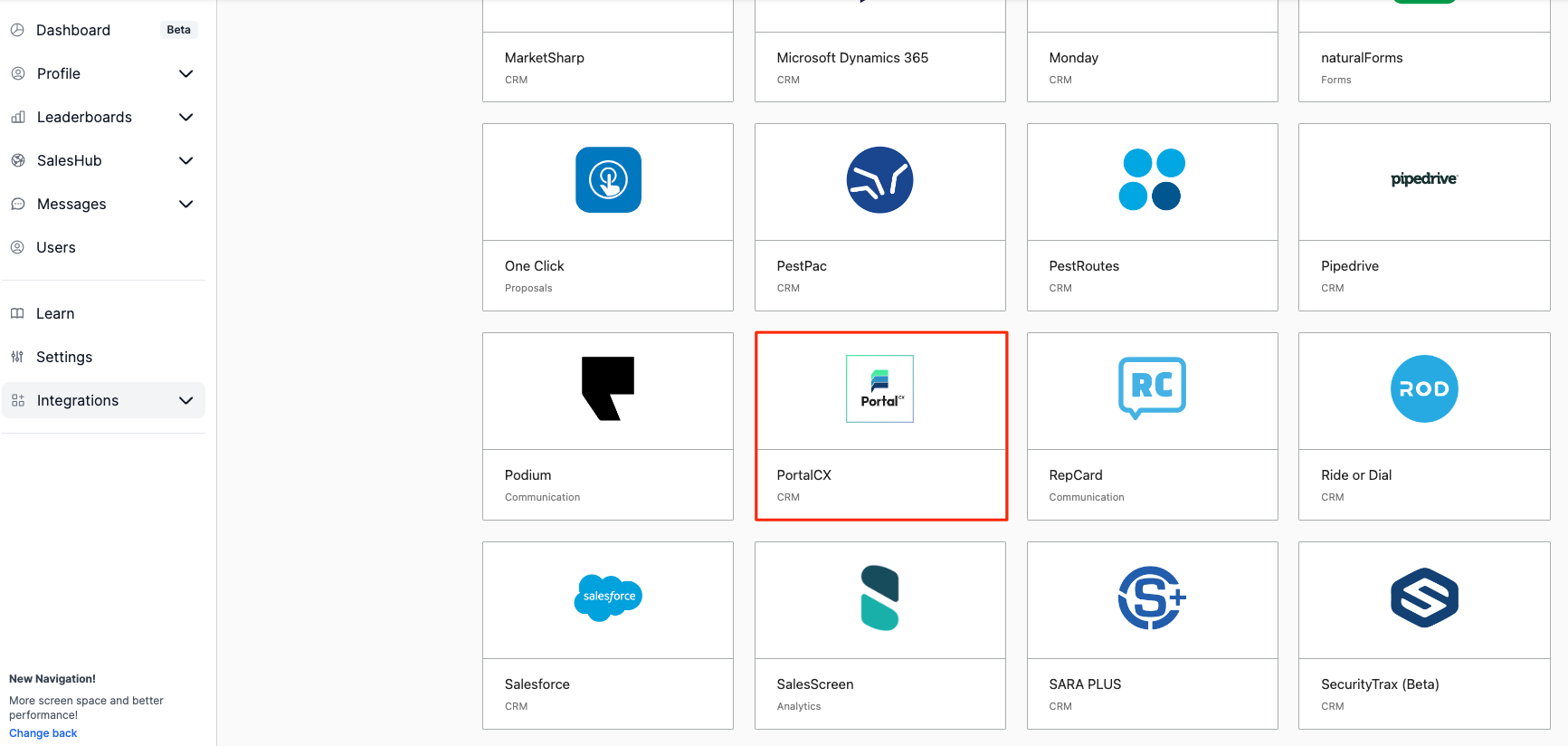Click the PestRoutes four-dot logo
The height and width of the screenshot is (746, 1568).
(x=1152, y=179)
